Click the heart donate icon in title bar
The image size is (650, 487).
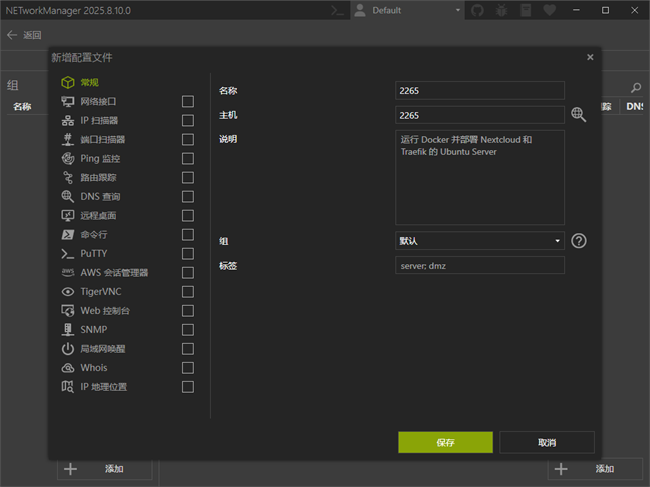(550, 10)
